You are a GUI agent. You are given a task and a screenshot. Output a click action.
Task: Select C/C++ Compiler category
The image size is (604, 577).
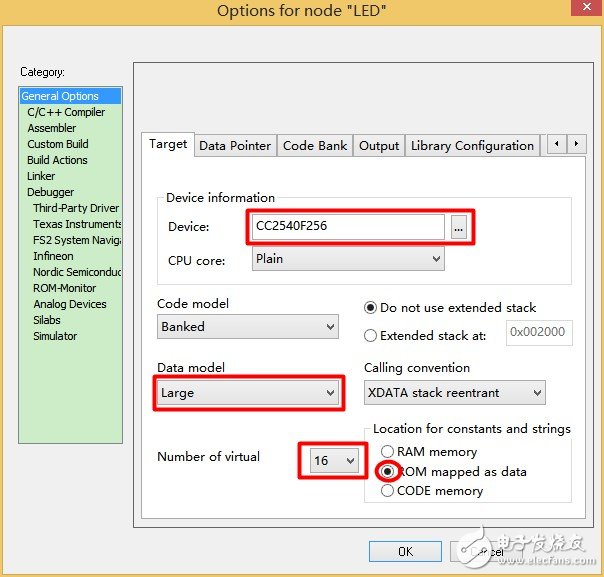click(x=66, y=112)
